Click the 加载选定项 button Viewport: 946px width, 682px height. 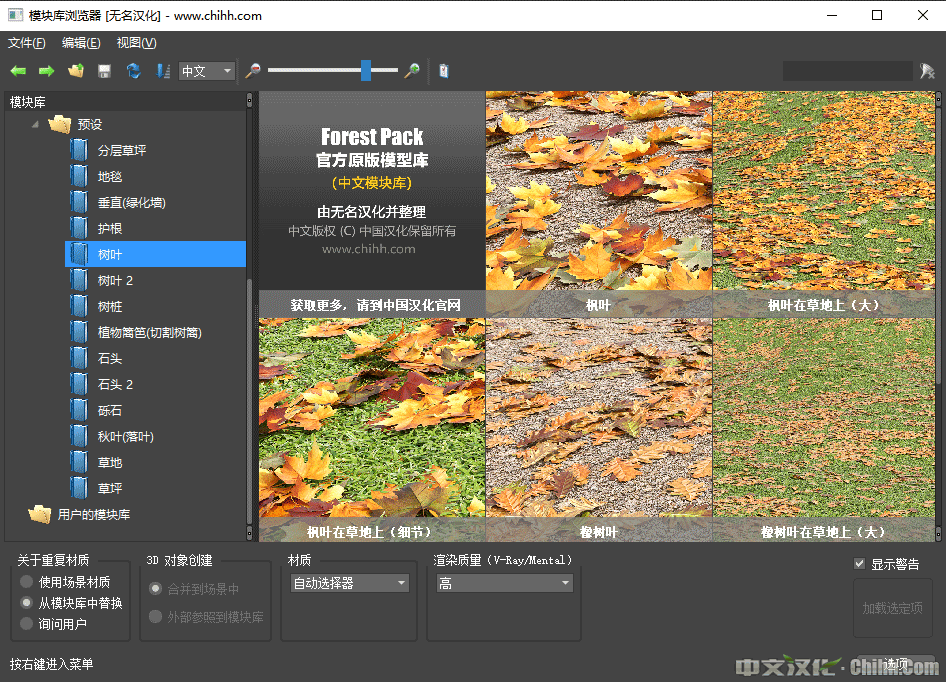click(x=892, y=608)
